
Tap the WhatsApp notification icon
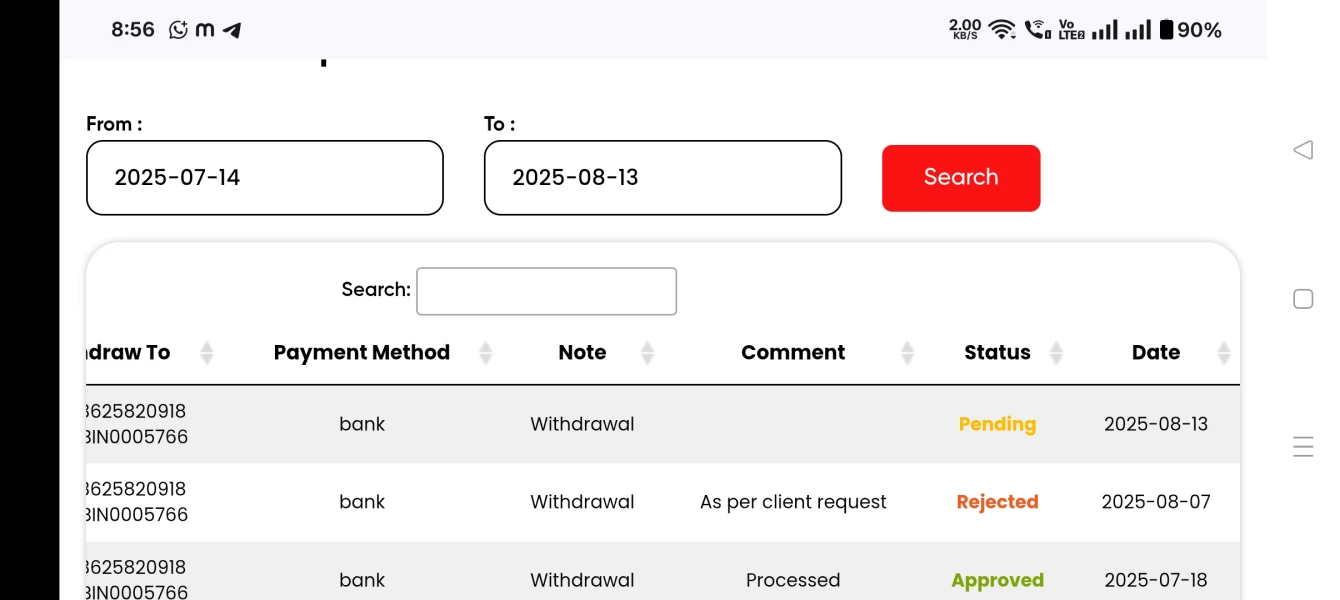click(x=179, y=30)
